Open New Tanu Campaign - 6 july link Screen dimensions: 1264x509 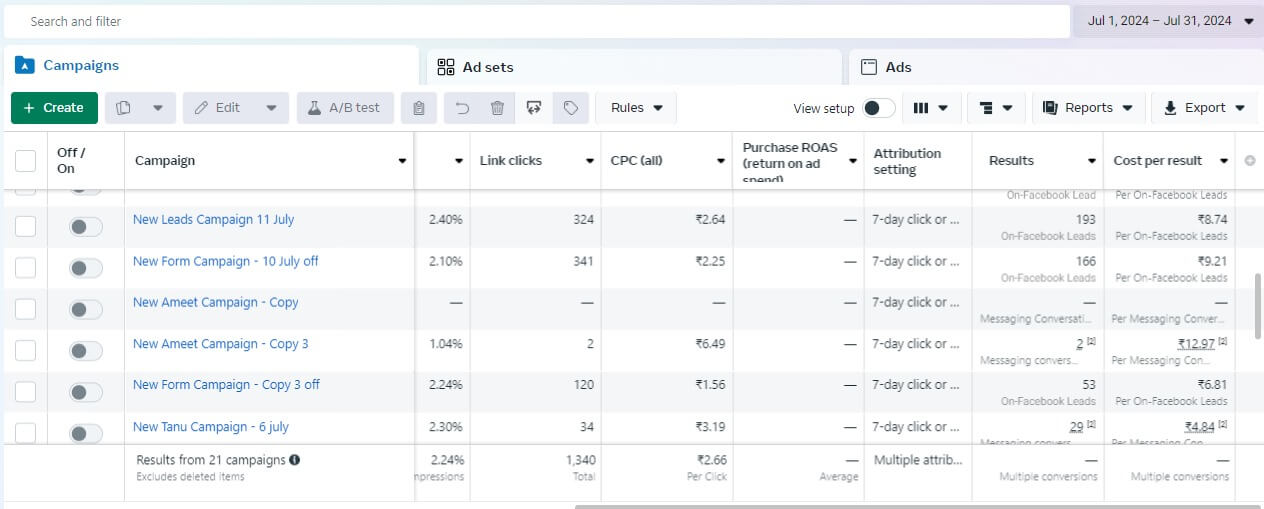(x=211, y=427)
